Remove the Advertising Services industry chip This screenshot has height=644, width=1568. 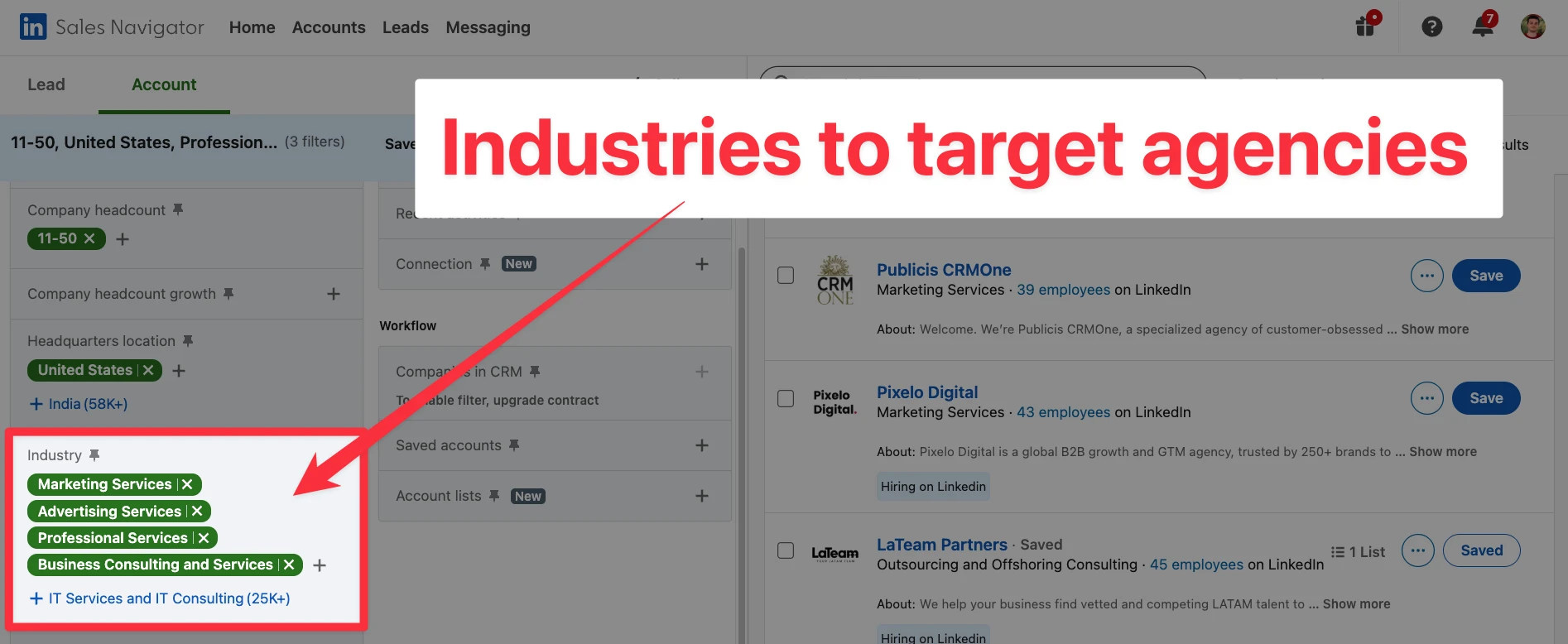pos(197,512)
